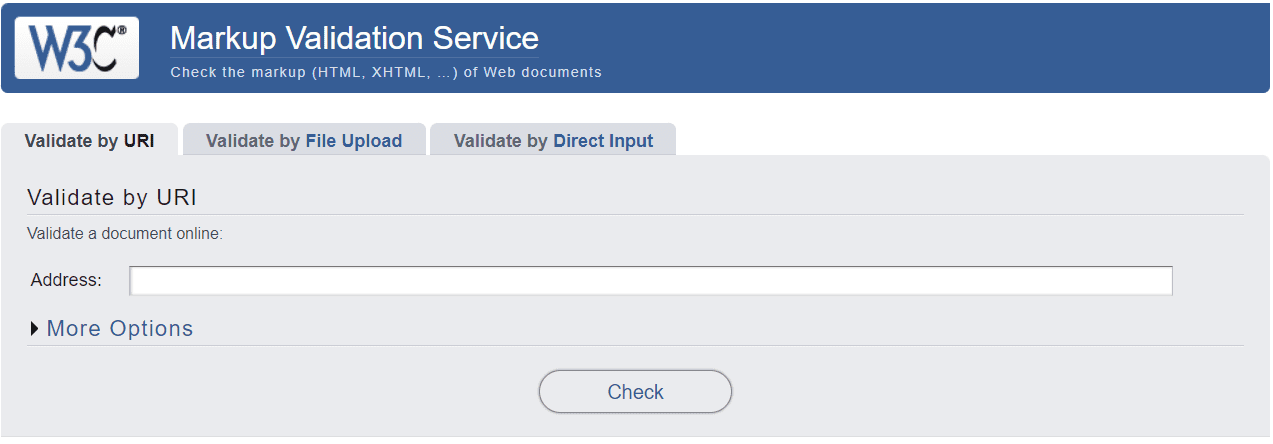
Task: Expand the More Options disclosure triangle
Action: point(35,329)
